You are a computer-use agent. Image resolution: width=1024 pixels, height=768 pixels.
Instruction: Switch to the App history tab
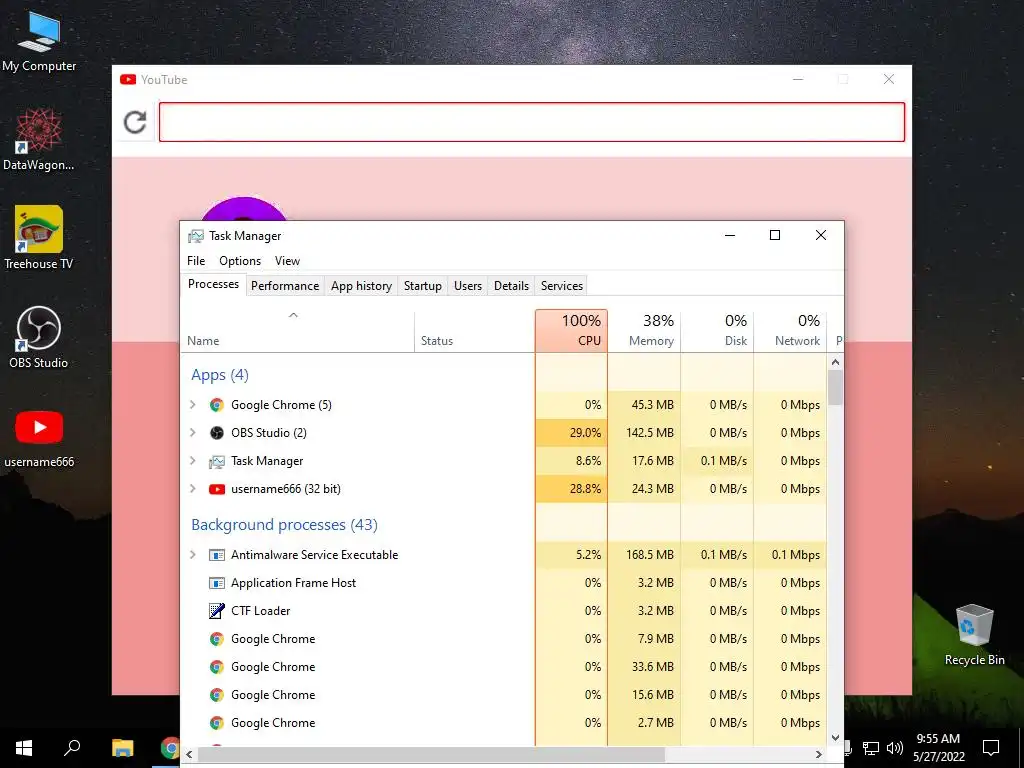click(361, 286)
